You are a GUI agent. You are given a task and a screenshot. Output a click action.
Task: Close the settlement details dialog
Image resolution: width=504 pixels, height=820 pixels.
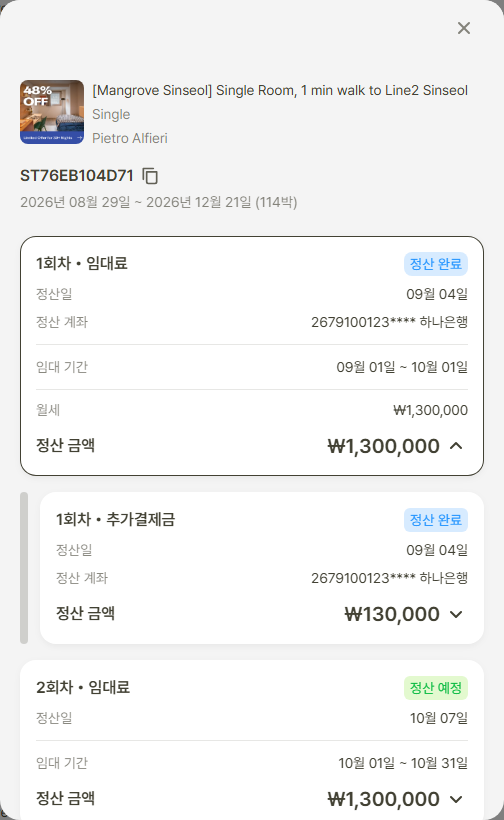[464, 28]
